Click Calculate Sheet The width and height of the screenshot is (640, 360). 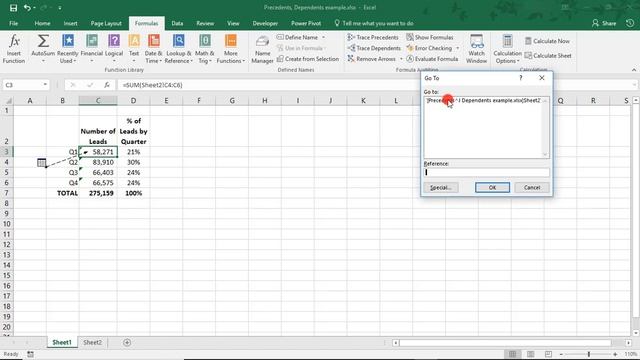tap(548, 56)
